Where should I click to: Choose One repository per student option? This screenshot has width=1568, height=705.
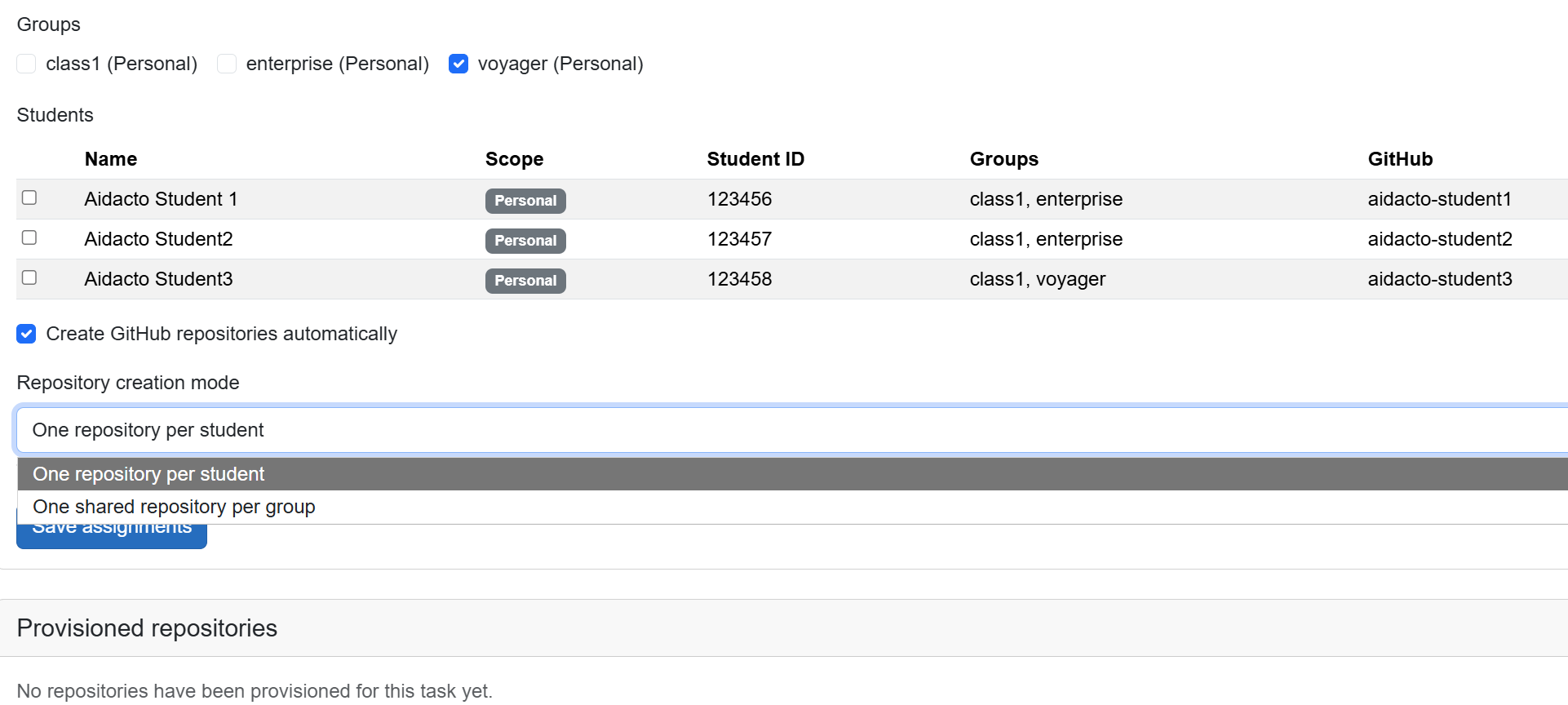(x=793, y=474)
